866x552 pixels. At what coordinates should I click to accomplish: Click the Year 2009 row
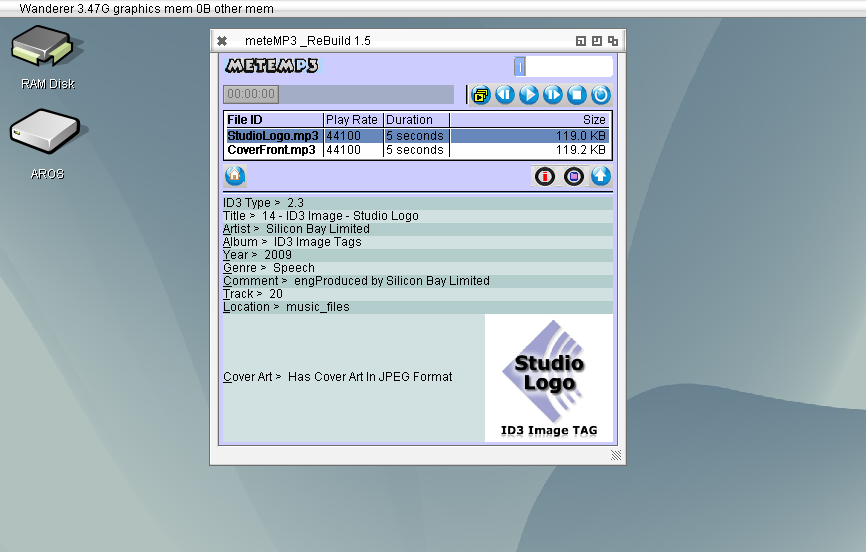(x=418, y=255)
